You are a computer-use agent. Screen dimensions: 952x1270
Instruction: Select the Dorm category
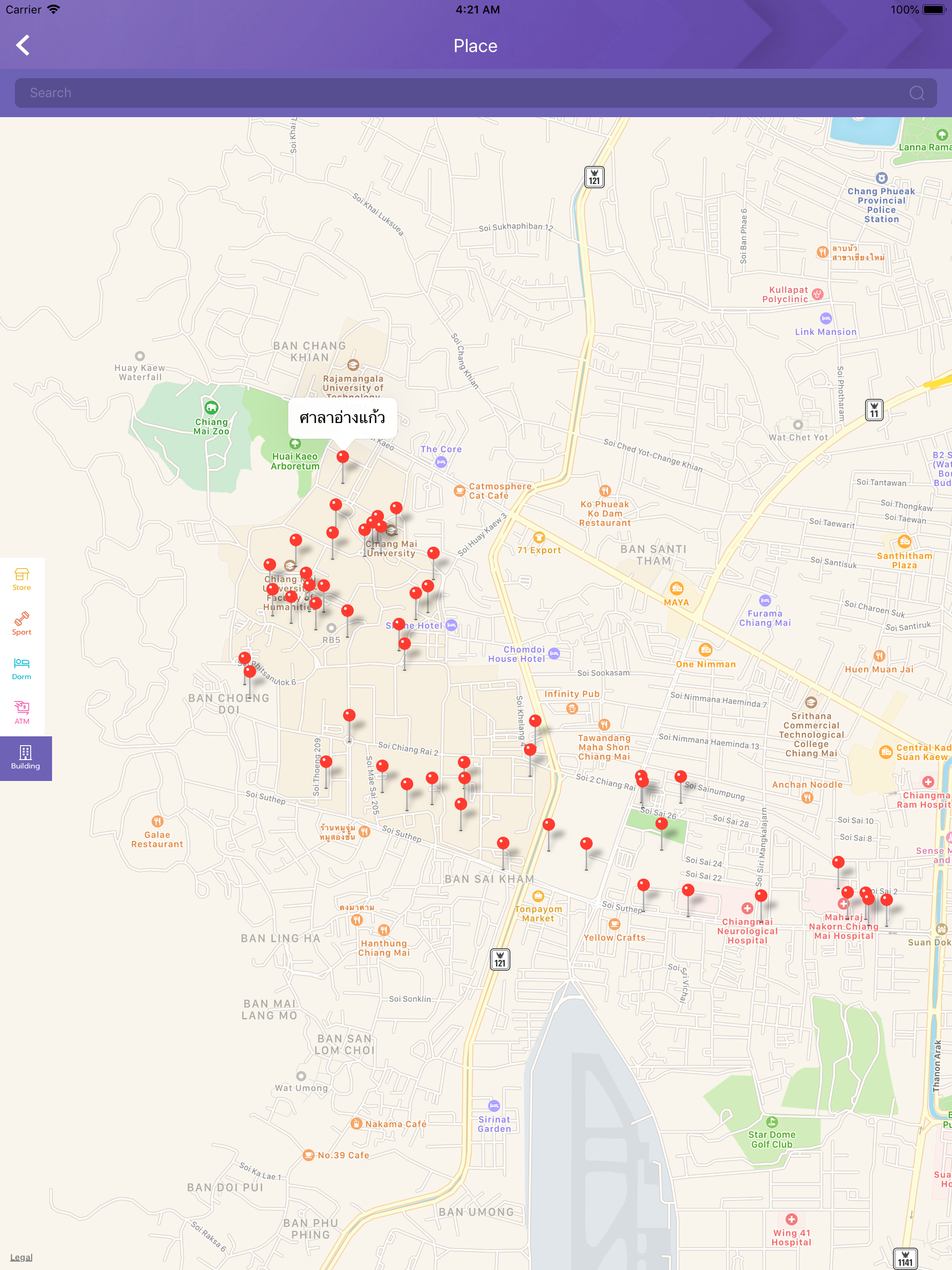coord(22,669)
